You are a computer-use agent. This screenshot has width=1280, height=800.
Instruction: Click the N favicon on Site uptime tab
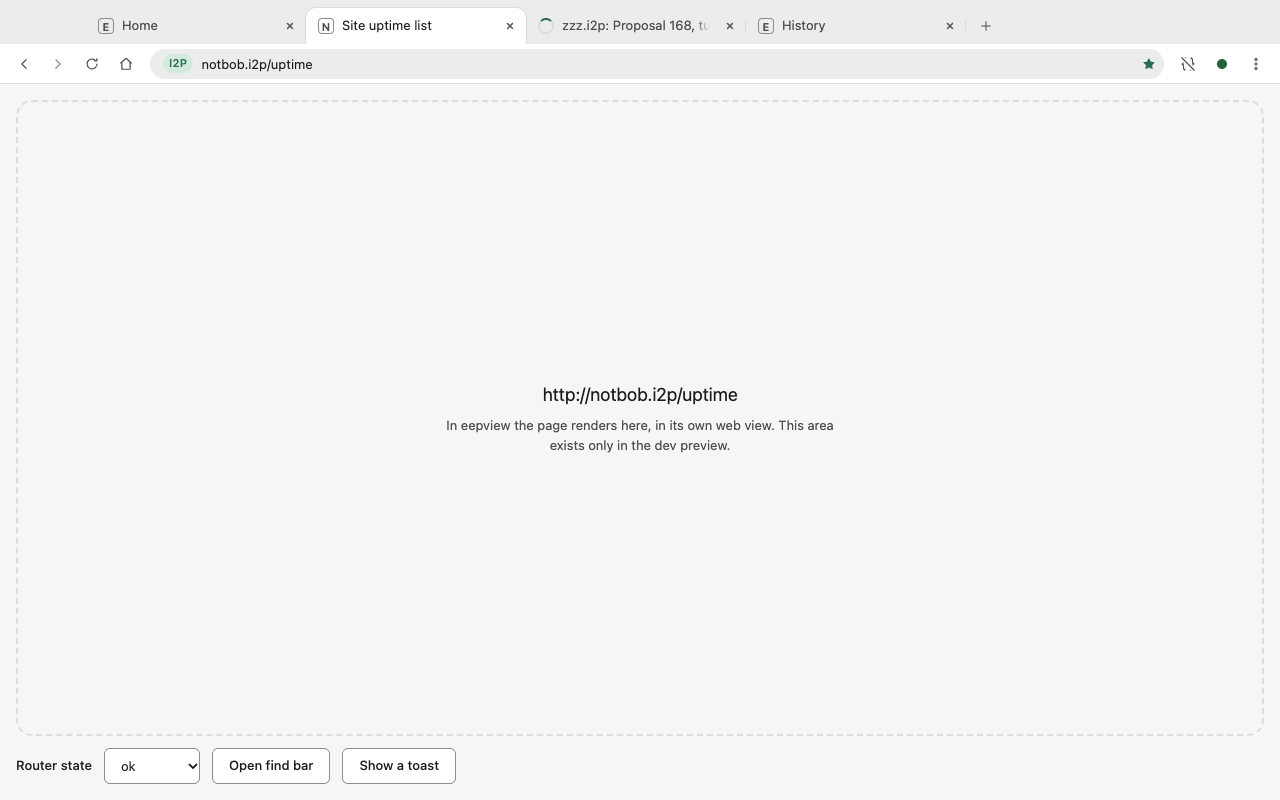326,26
